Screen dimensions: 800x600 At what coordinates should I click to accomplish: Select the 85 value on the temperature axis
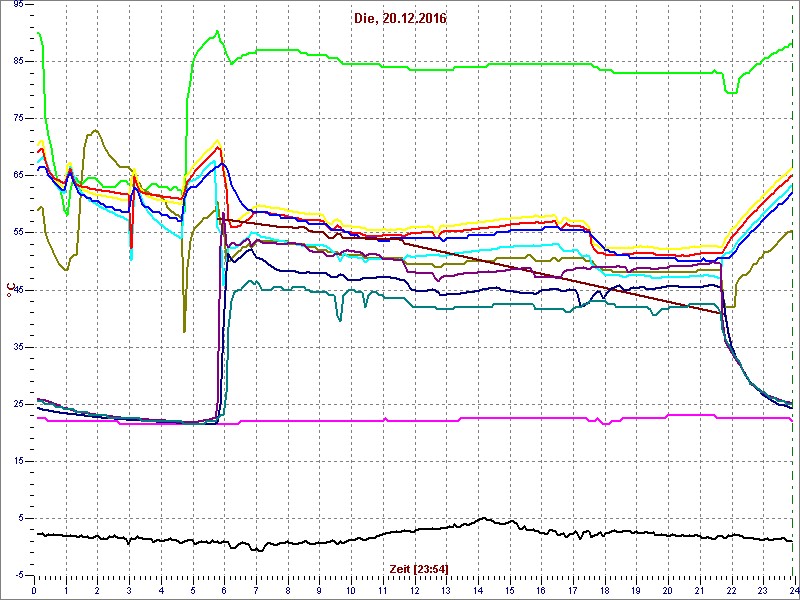coord(16,61)
